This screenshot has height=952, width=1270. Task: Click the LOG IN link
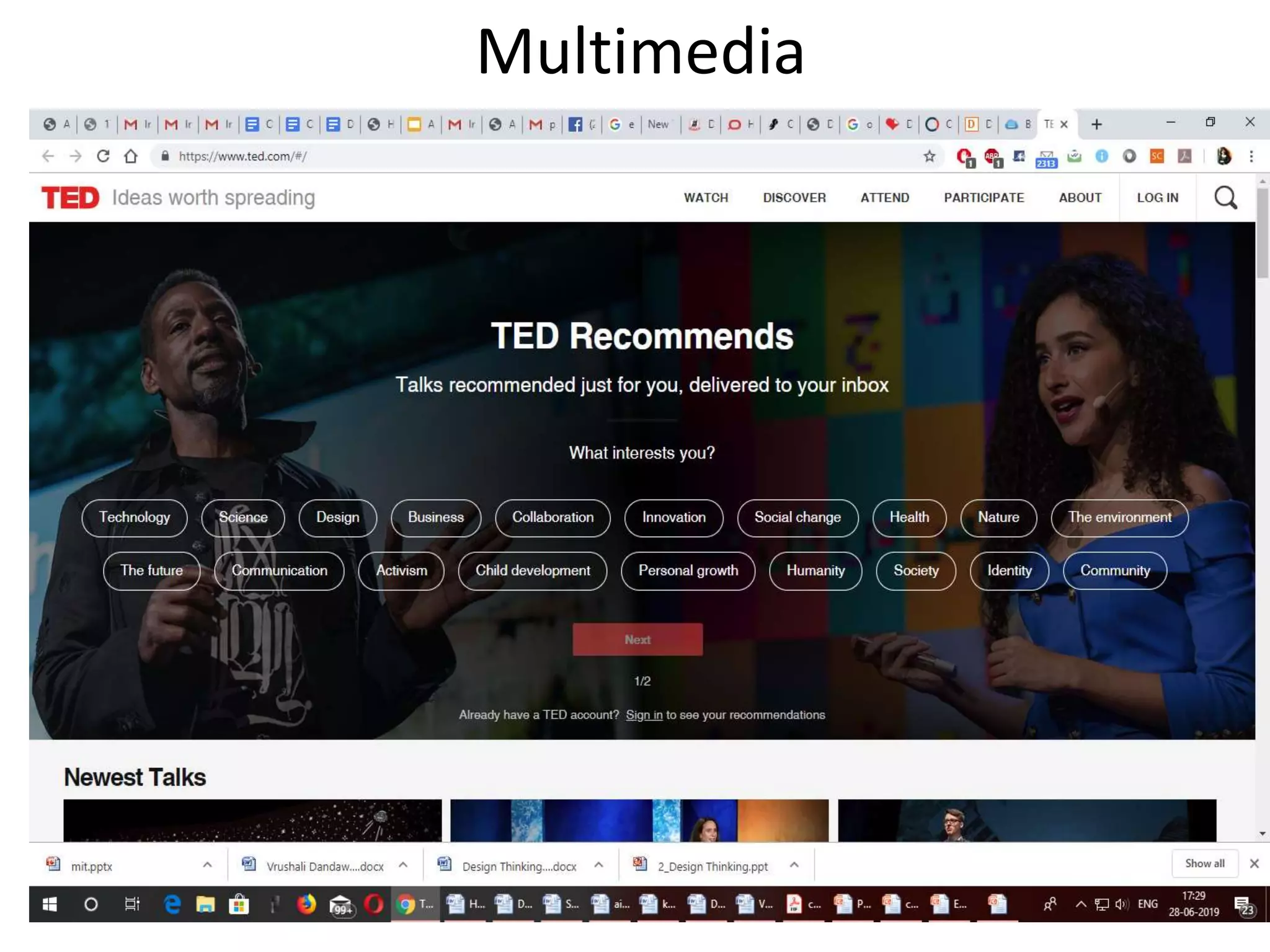coord(1158,198)
